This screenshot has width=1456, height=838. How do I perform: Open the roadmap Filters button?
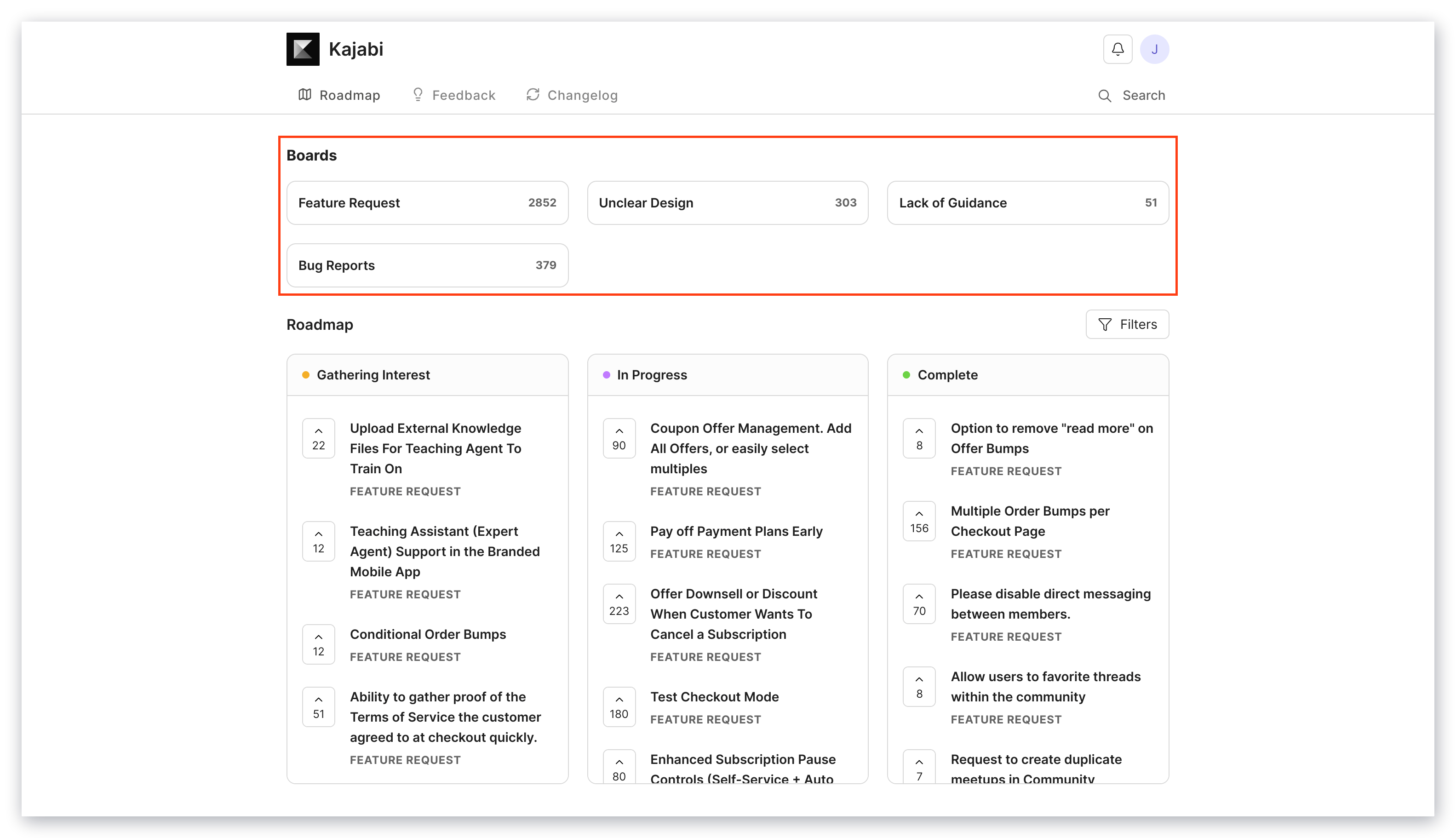pyautogui.click(x=1127, y=325)
